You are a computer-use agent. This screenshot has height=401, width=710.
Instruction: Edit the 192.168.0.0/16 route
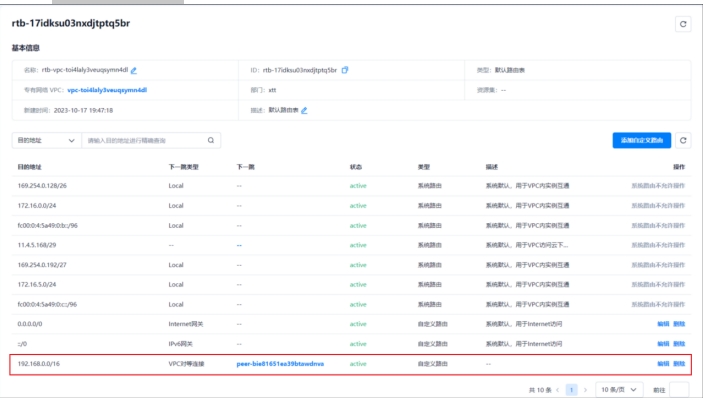pos(663,364)
